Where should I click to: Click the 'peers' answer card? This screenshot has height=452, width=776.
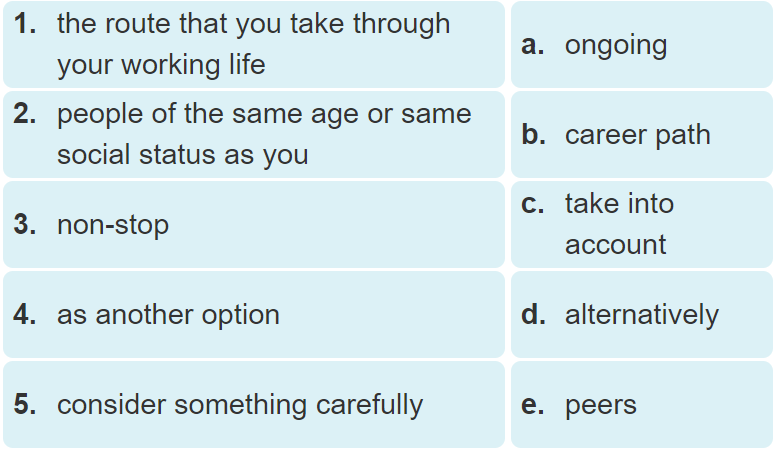coord(600,405)
